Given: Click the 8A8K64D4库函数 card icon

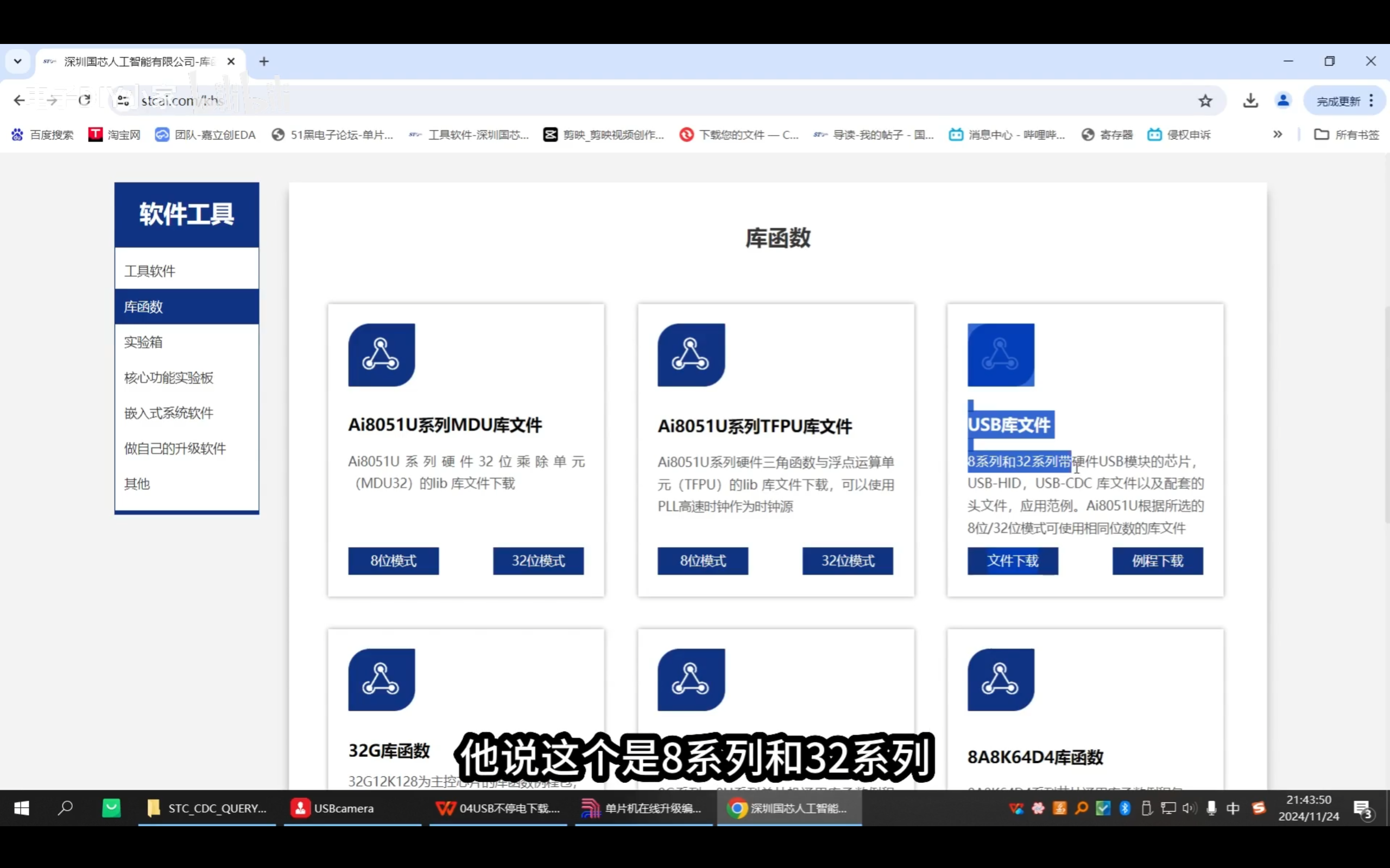Looking at the screenshot, I should tap(1001, 680).
